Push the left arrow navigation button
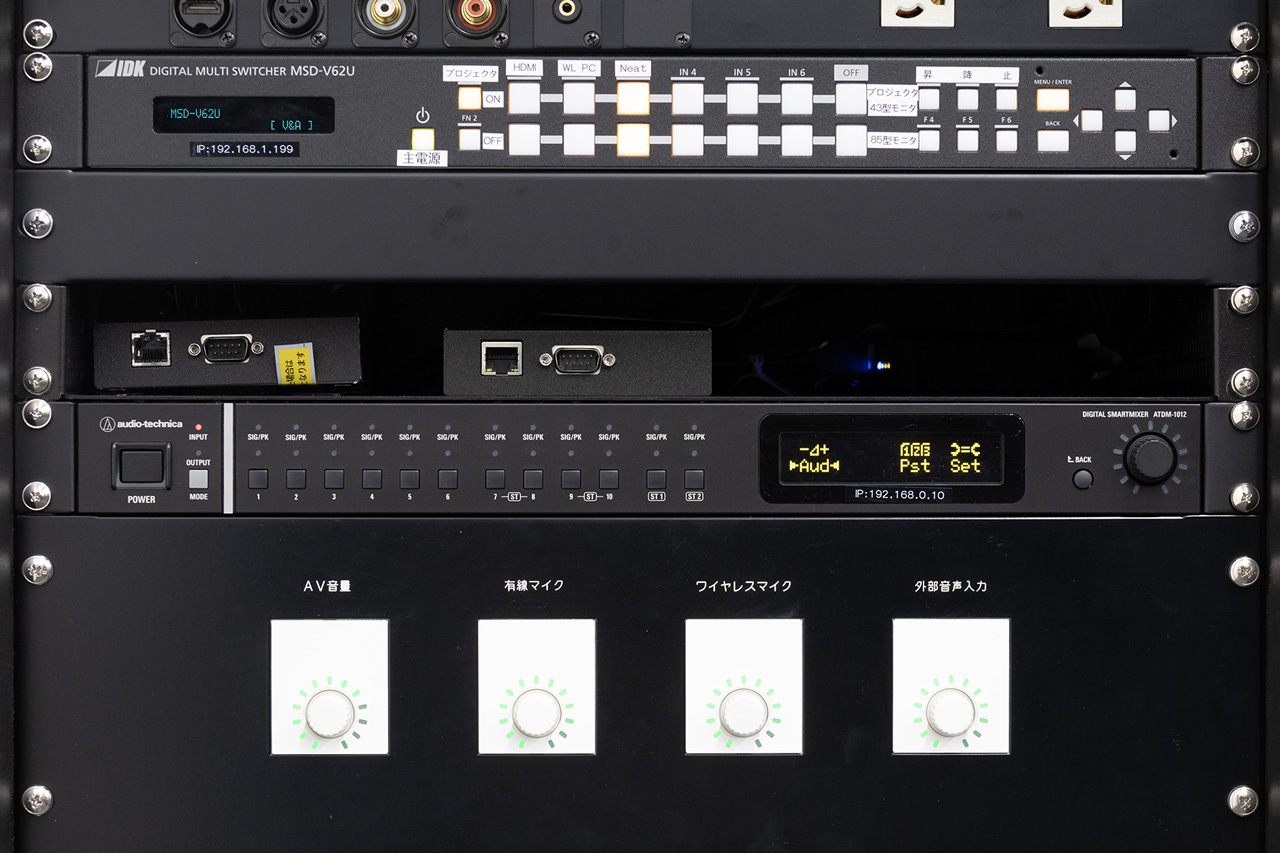Image resolution: width=1280 pixels, height=853 pixels. point(1091,120)
